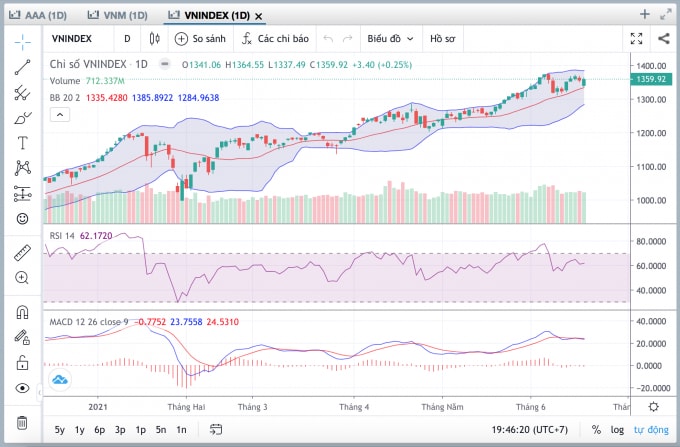
Task: Click the So sánh compare button
Action: [x=200, y=39]
